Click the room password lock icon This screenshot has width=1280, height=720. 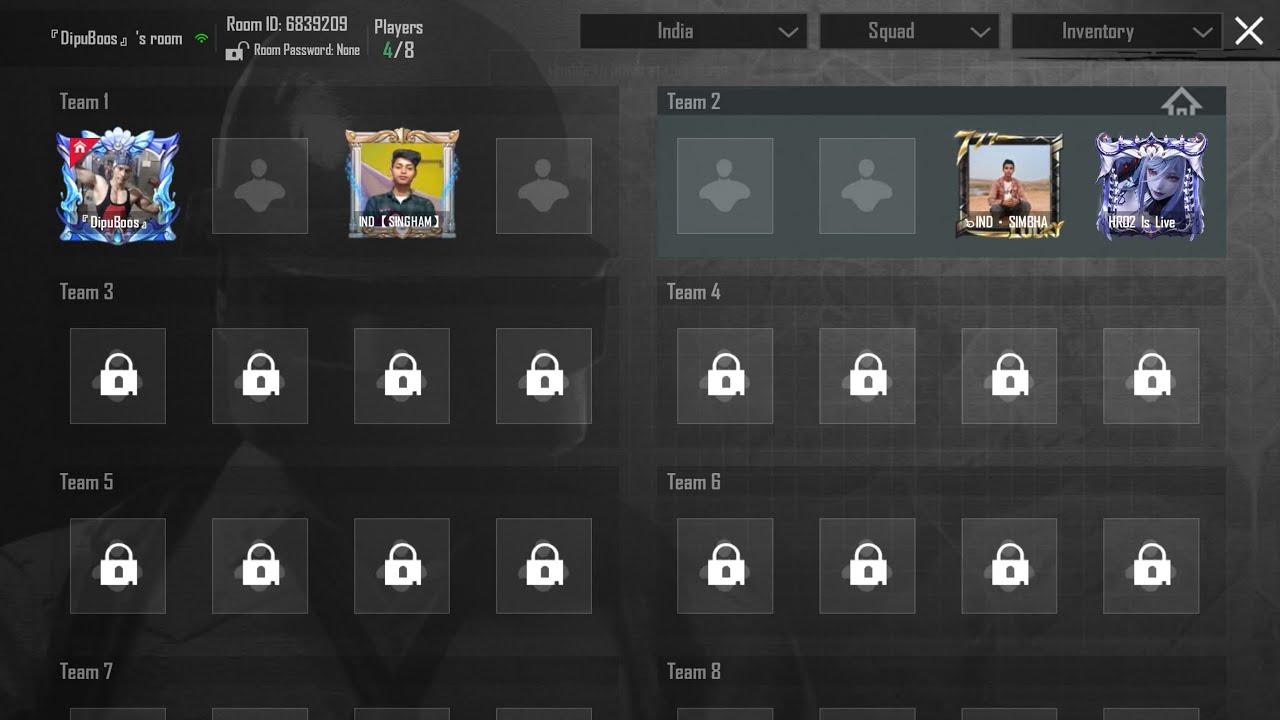click(x=237, y=50)
